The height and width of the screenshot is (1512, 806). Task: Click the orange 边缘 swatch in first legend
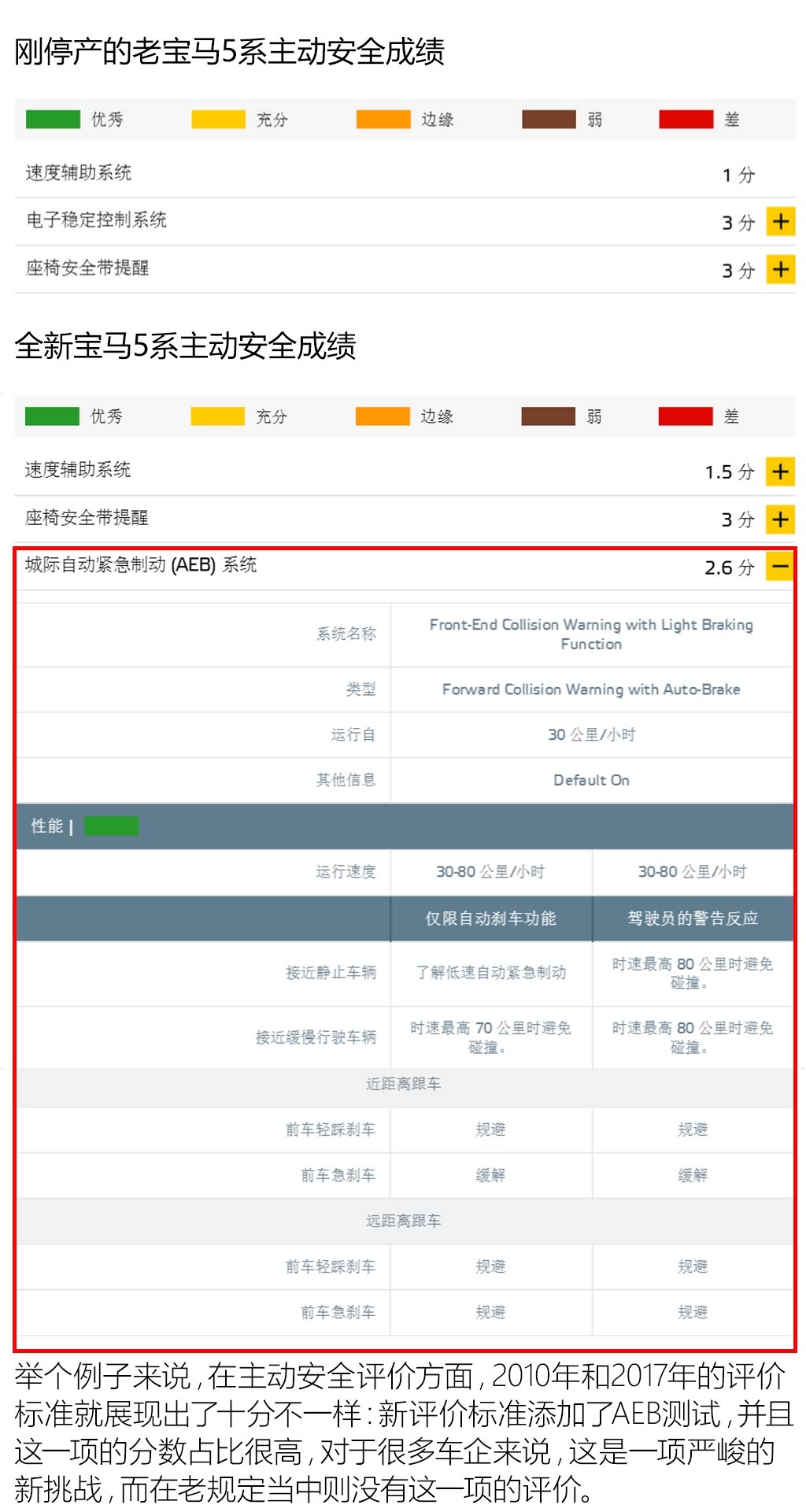tap(383, 120)
